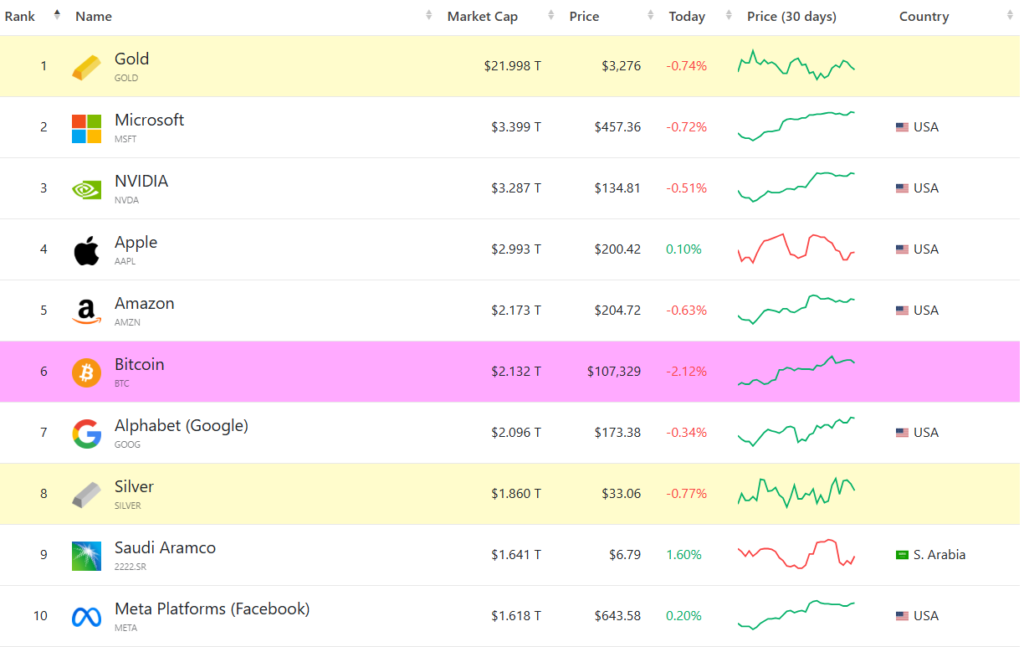Click Gold's 30-day price chart

(x=796, y=65)
